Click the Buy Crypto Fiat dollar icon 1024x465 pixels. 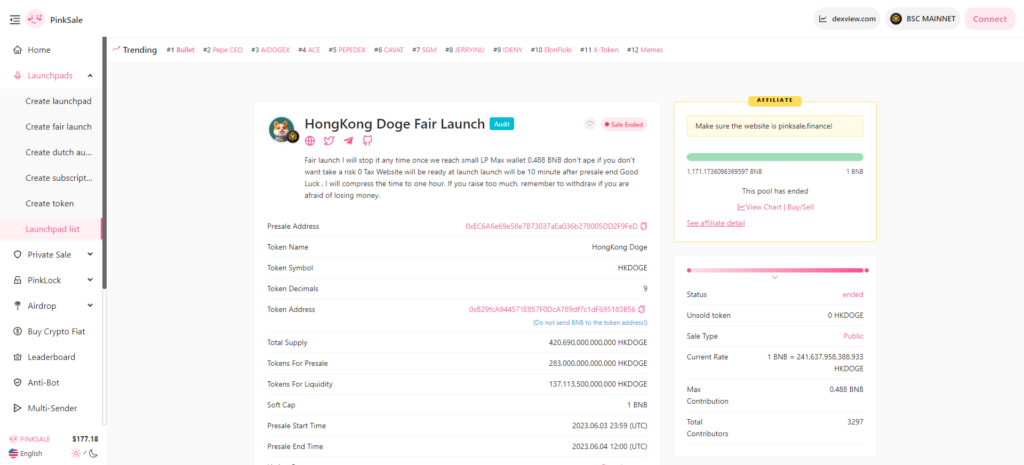[18, 332]
